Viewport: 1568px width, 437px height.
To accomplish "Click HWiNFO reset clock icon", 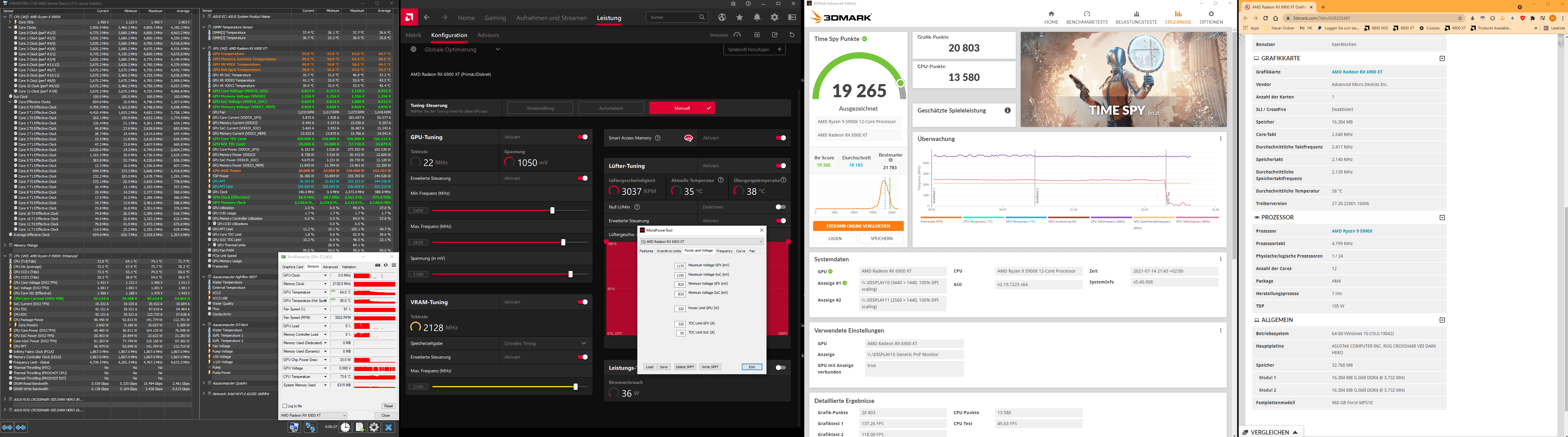I will (x=345, y=427).
